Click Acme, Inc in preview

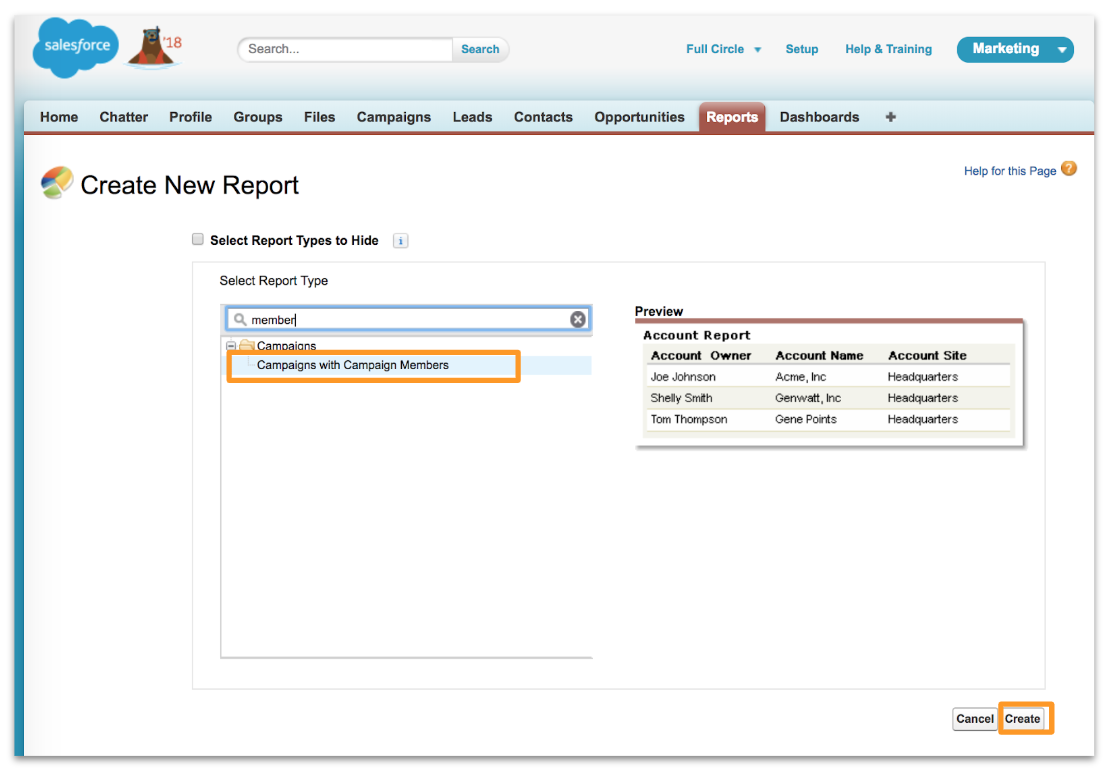click(801, 377)
